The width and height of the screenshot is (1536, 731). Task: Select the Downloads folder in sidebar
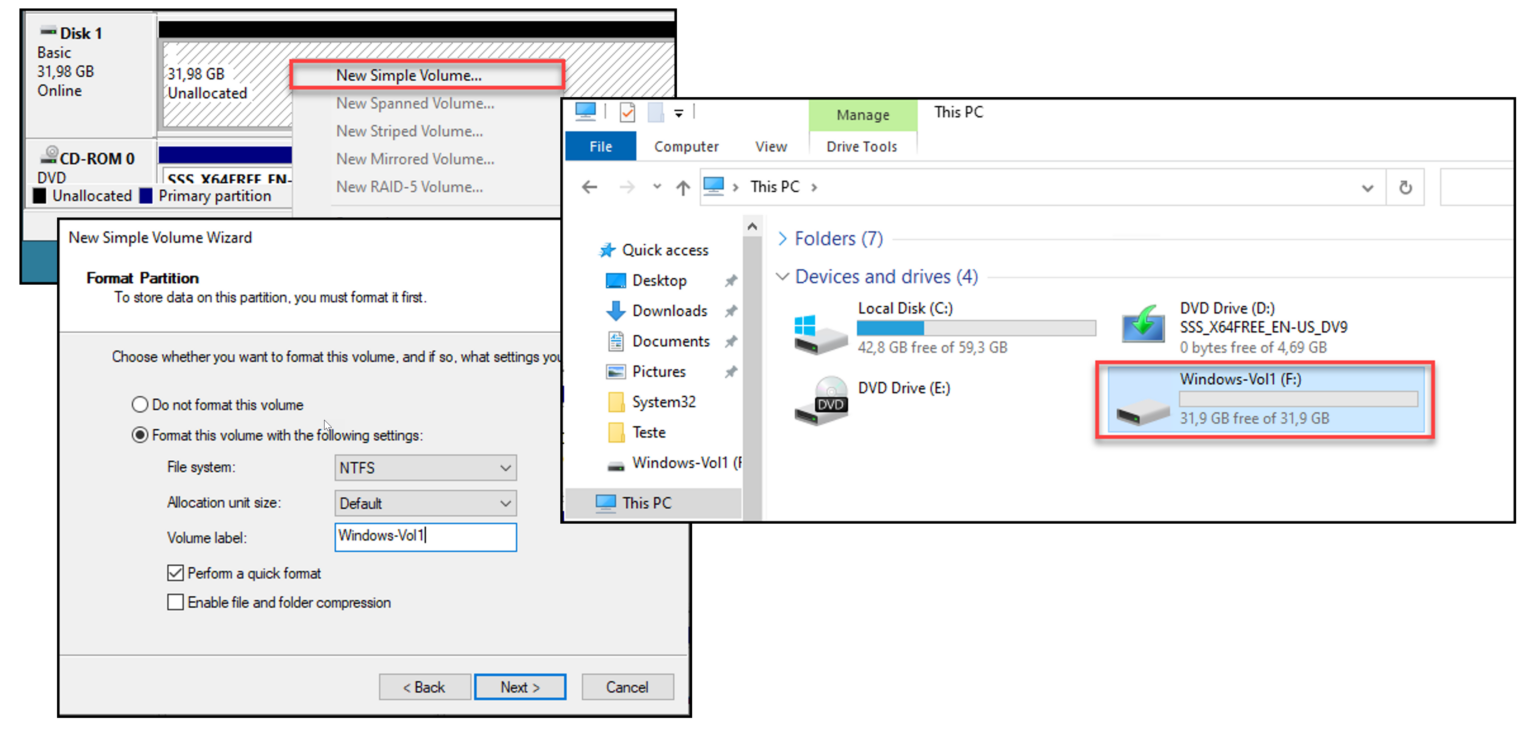click(670, 311)
